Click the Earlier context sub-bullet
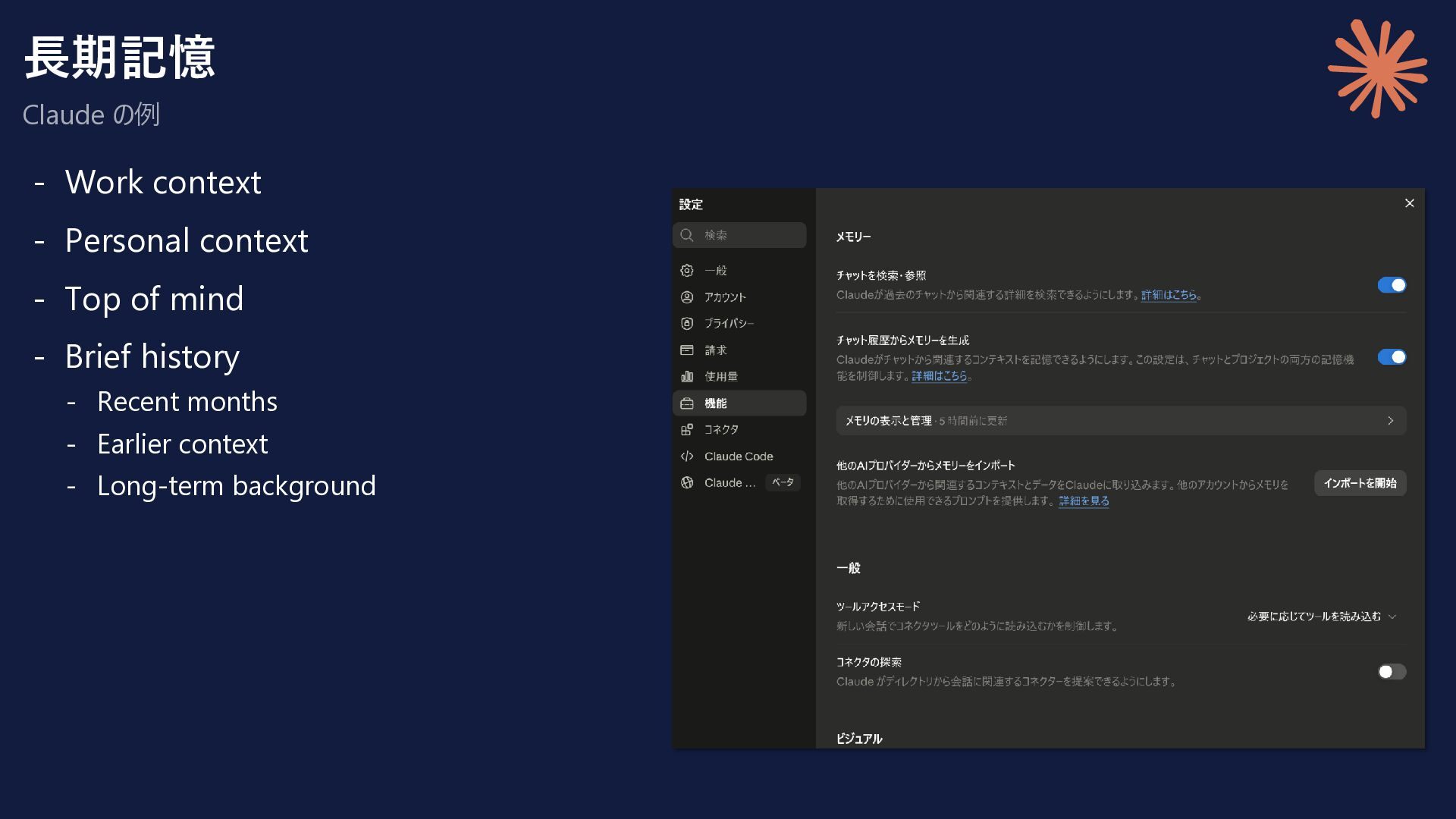Image resolution: width=1456 pixels, height=819 pixels. click(182, 444)
